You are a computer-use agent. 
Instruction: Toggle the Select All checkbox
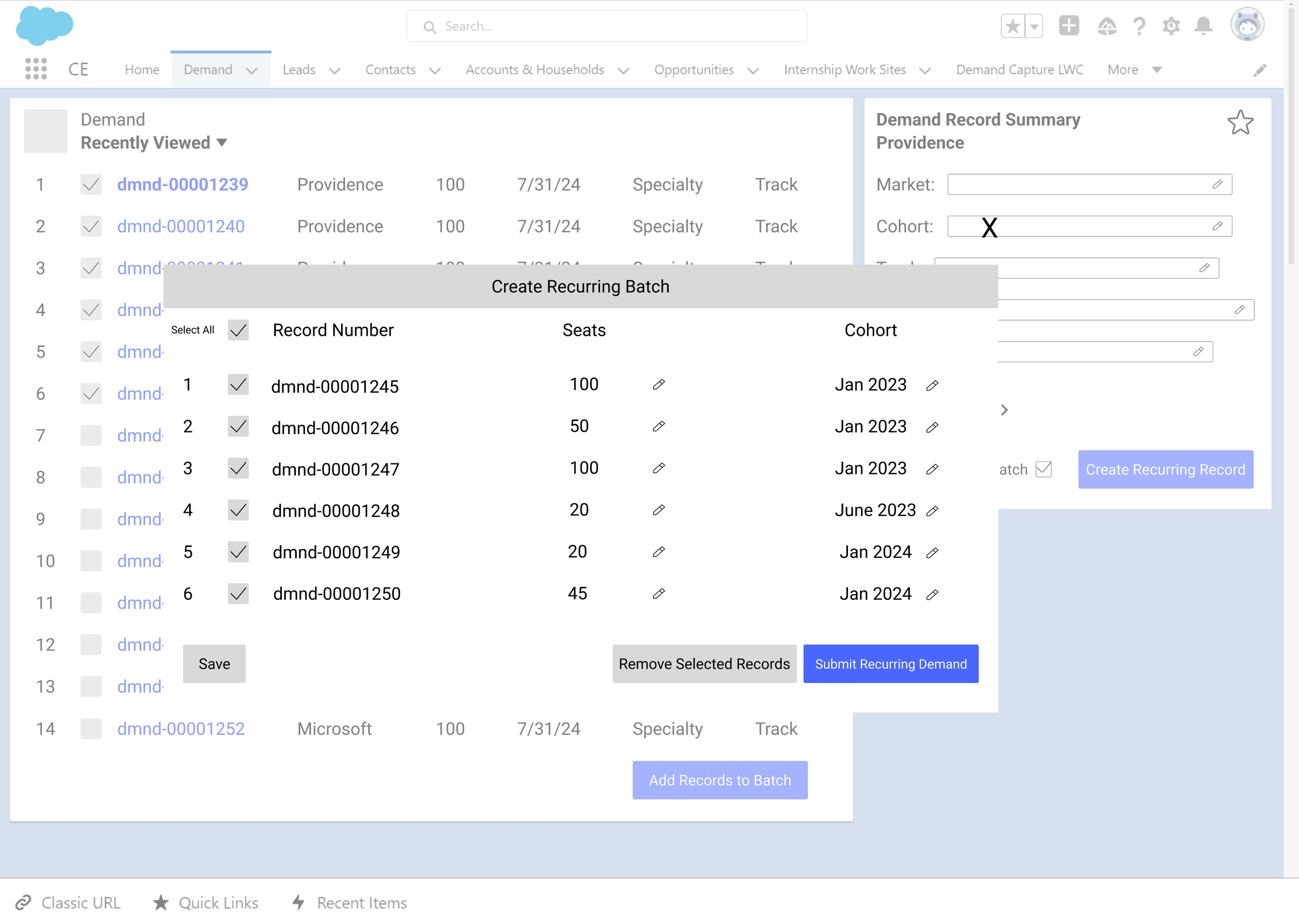point(238,330)
